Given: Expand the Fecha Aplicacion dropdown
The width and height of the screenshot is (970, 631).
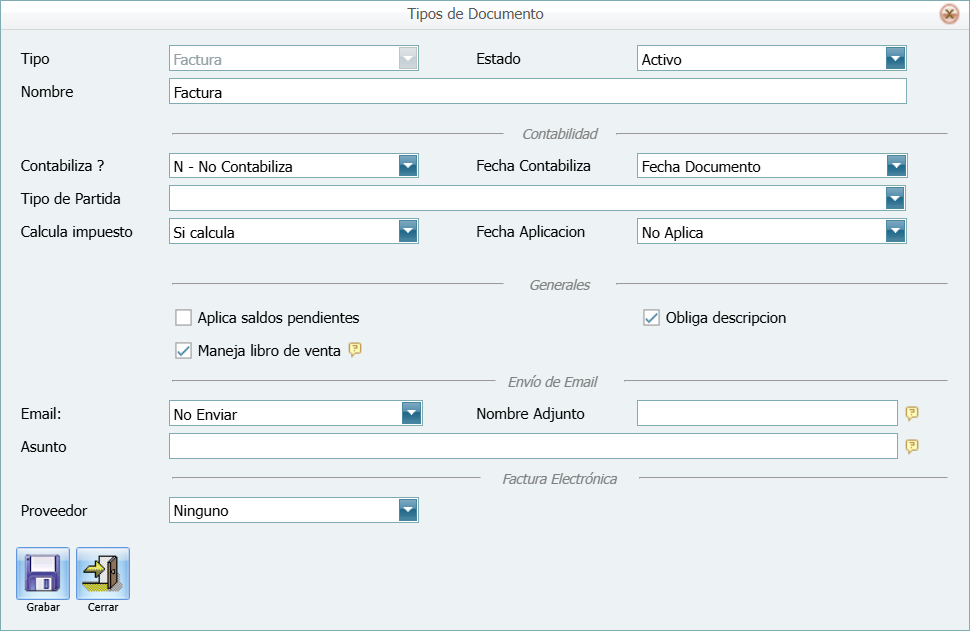Looking at the screenshot, I should 896,231.
